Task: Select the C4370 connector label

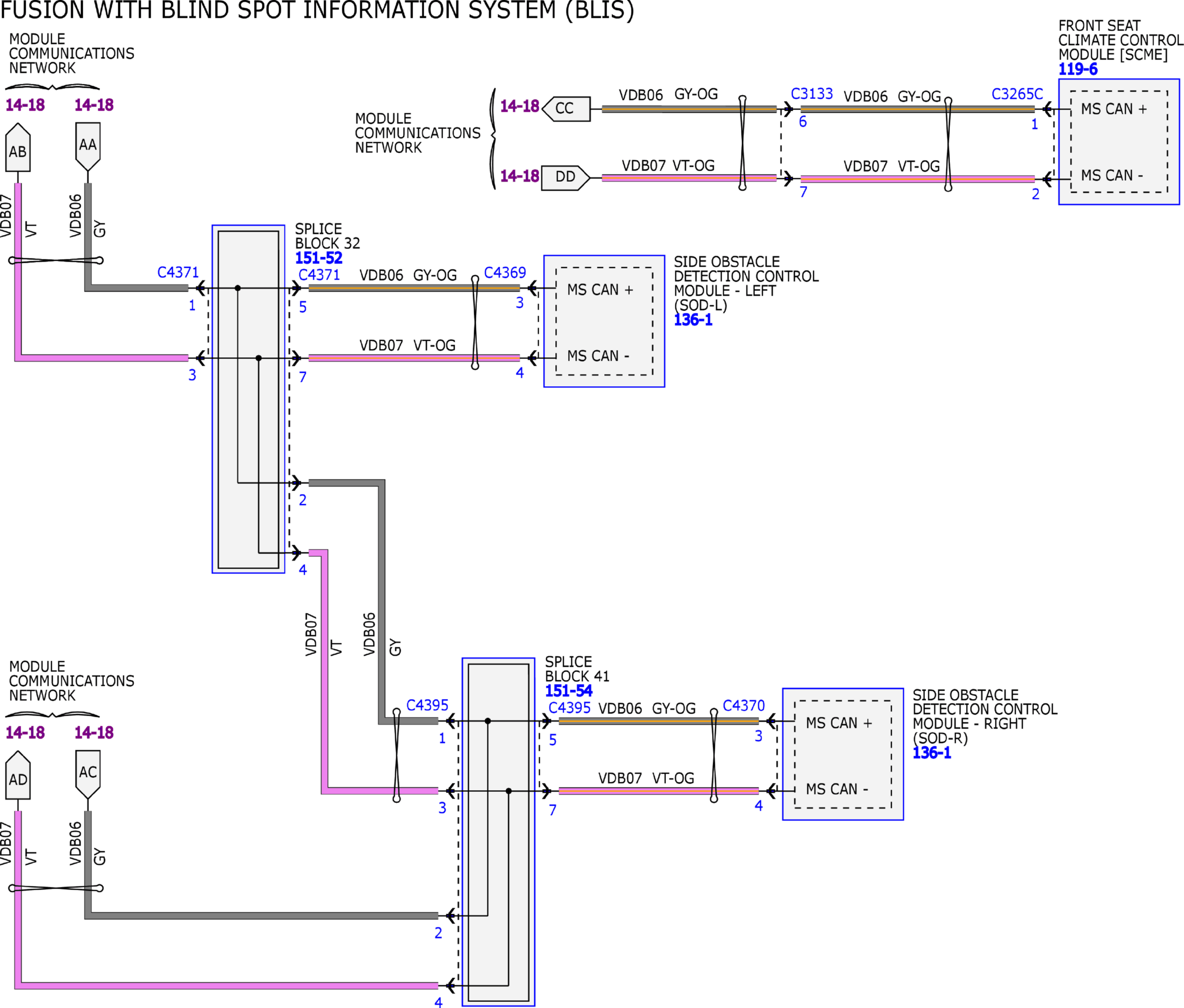Action: [743, 706]
